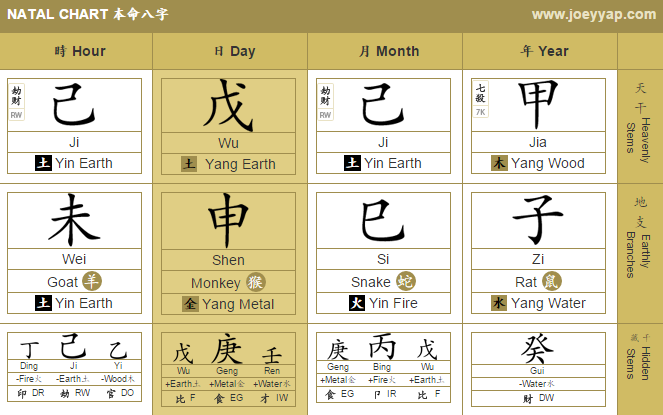The width and height of the screenshot is (663, 415).
Task: Open the www.joeyyap.com link
Action: (594, 14)
